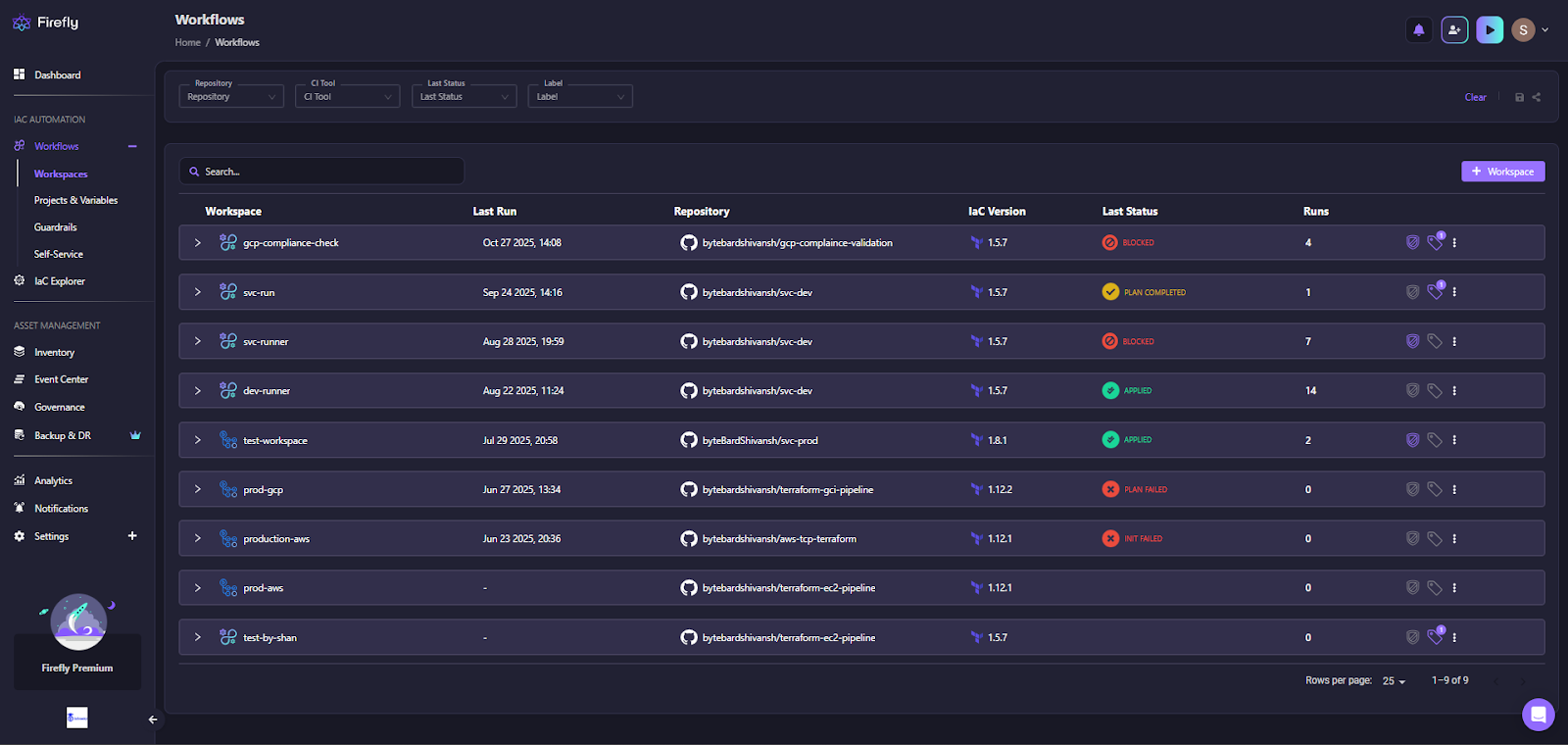Open more options for test-by-shan

pos(1454,637)
